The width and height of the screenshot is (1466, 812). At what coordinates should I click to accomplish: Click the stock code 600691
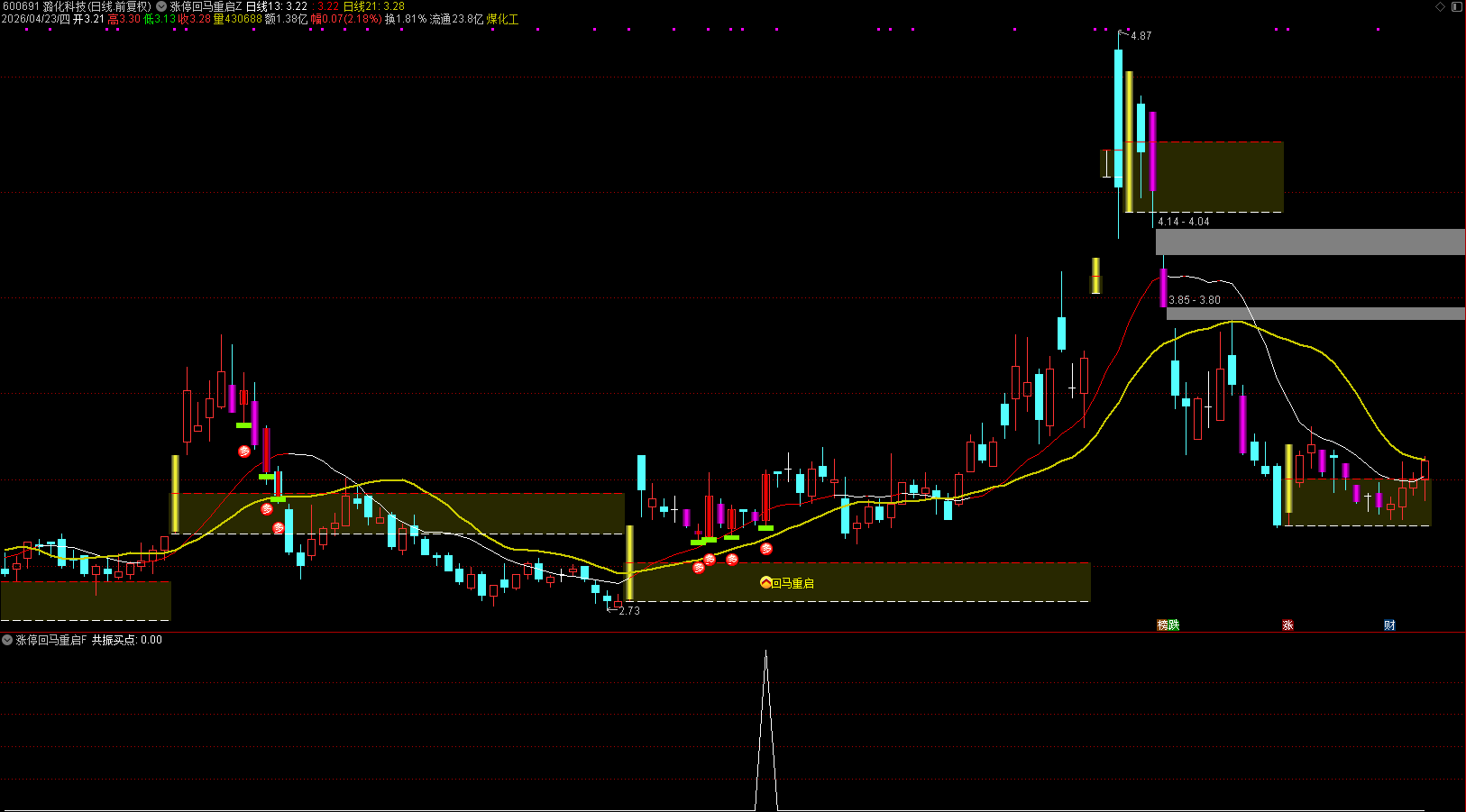[20, 6]
